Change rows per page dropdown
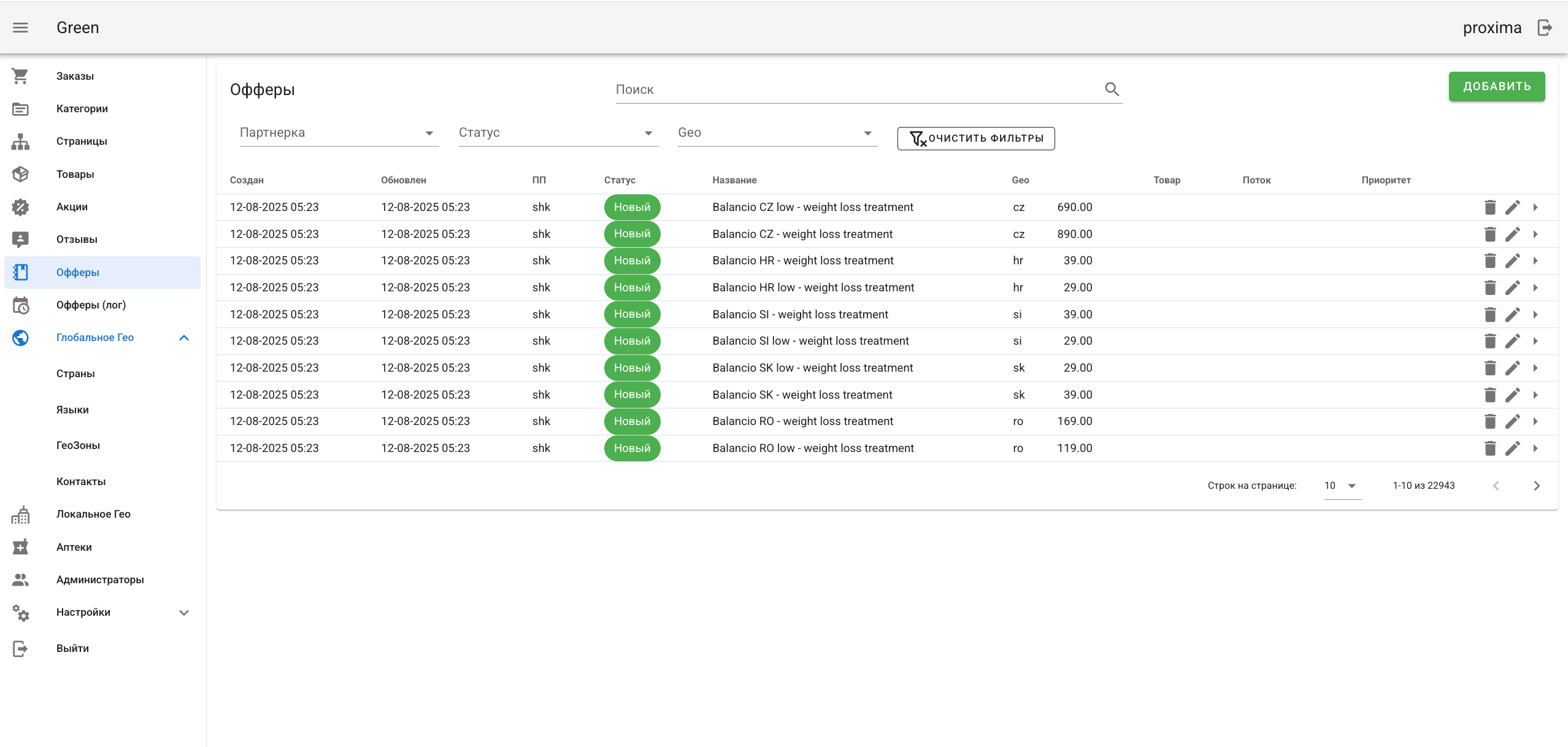Screen dimensions: 1568x747 coord(1342,486)
